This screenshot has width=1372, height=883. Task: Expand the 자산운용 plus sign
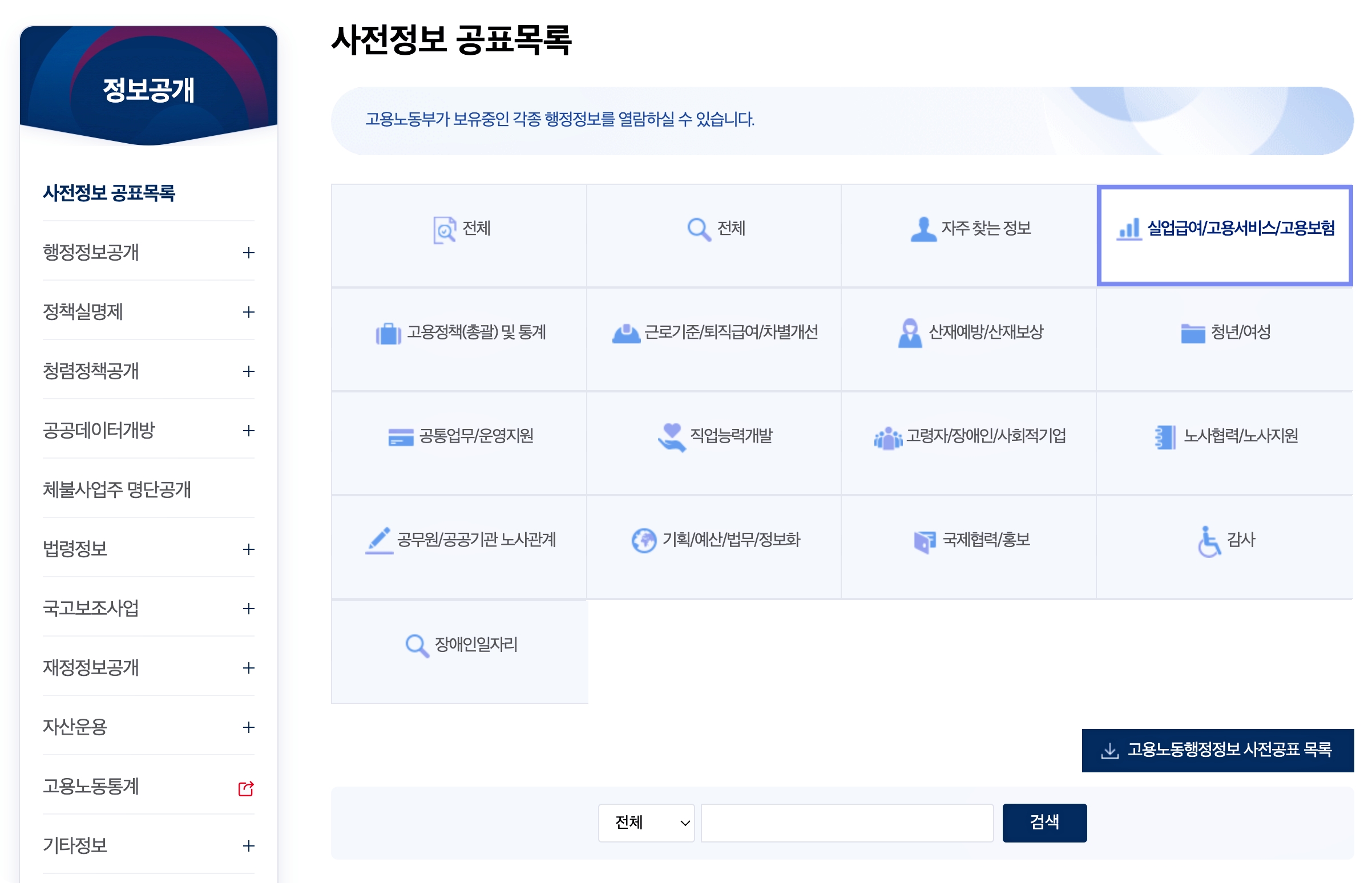pyautogui.click(x=248, y=728)
